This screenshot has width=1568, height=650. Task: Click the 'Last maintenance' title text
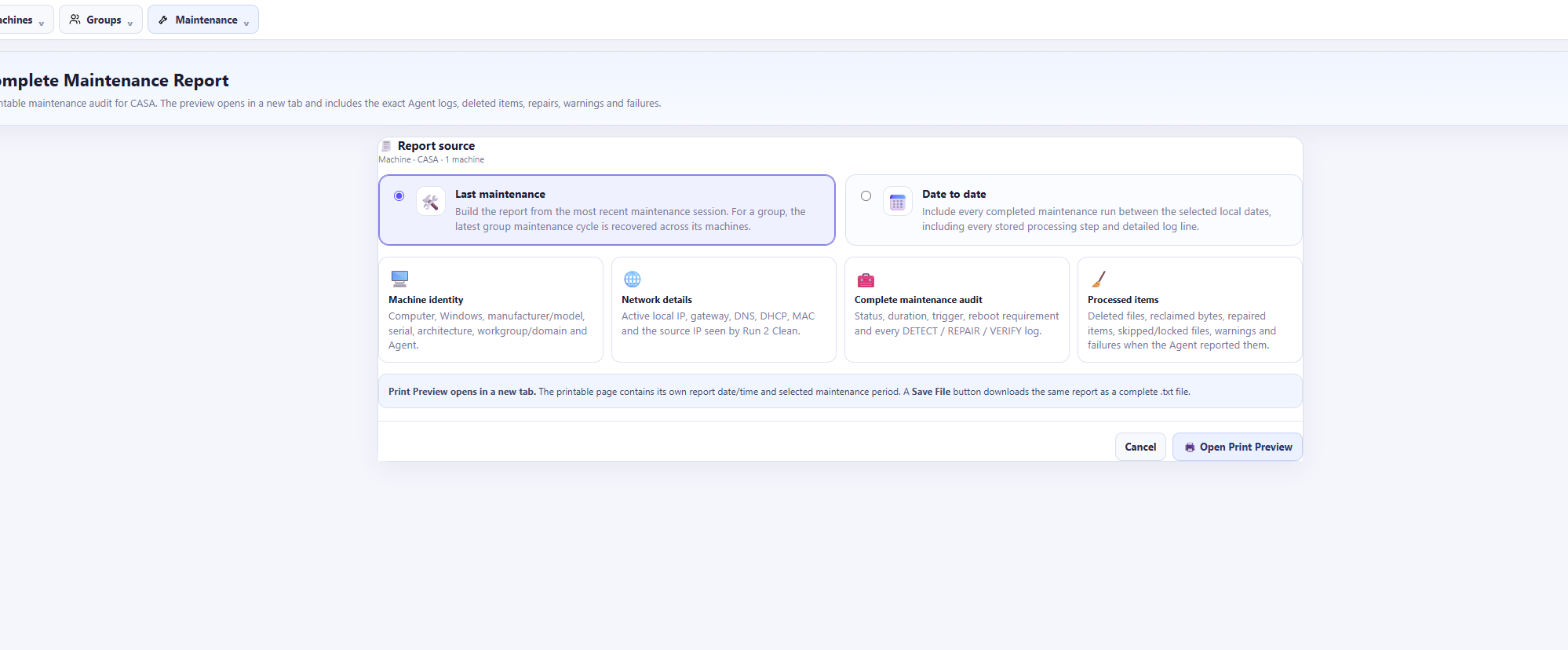500,194
